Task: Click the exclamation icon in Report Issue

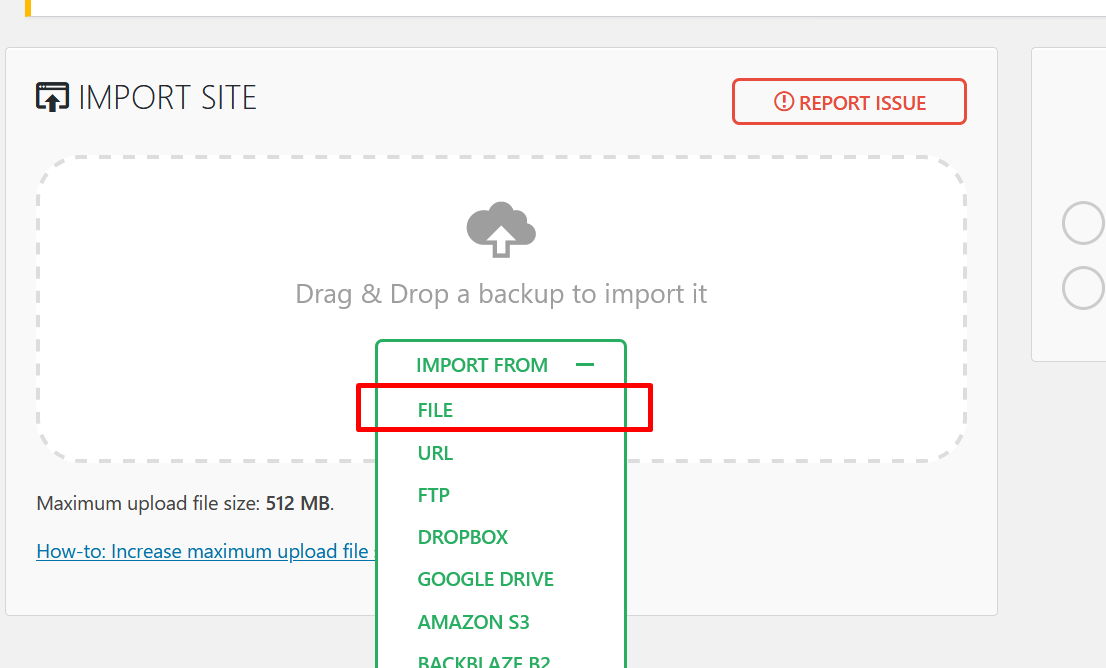Action: tap(784, 102)
